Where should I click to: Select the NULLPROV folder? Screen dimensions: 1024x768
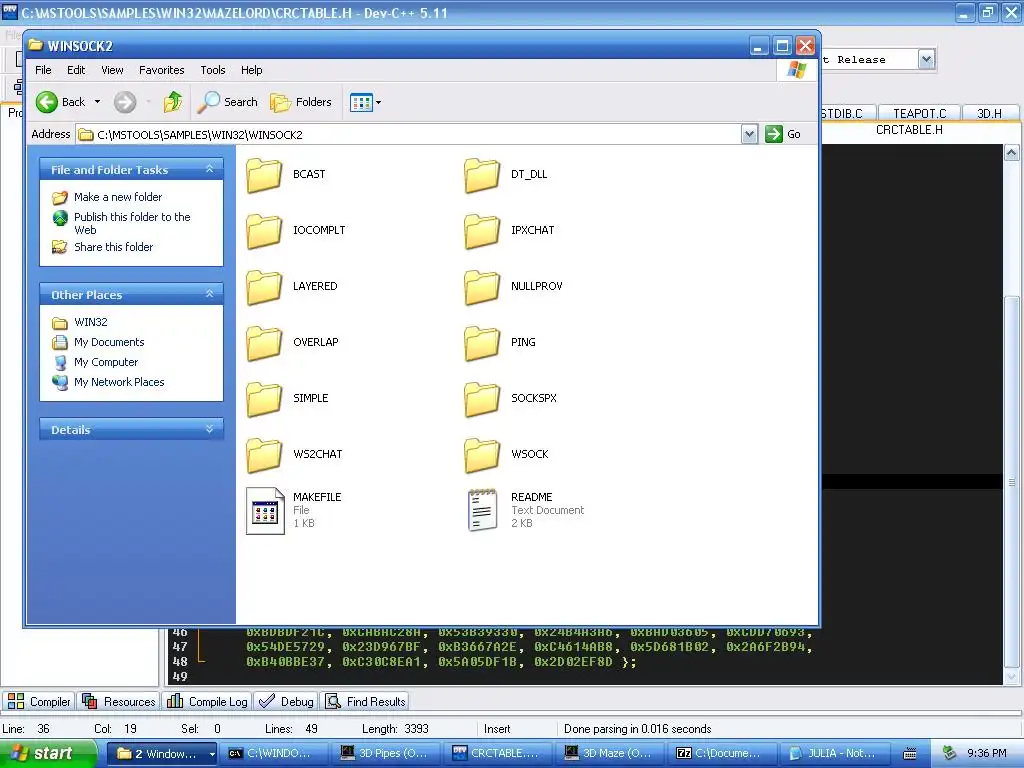(x=482, y=287)
